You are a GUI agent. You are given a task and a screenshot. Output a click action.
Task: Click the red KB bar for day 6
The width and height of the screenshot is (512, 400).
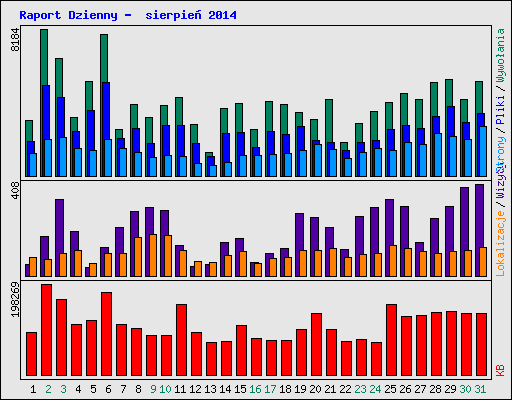pyautogui.click(x=107, y=334)
